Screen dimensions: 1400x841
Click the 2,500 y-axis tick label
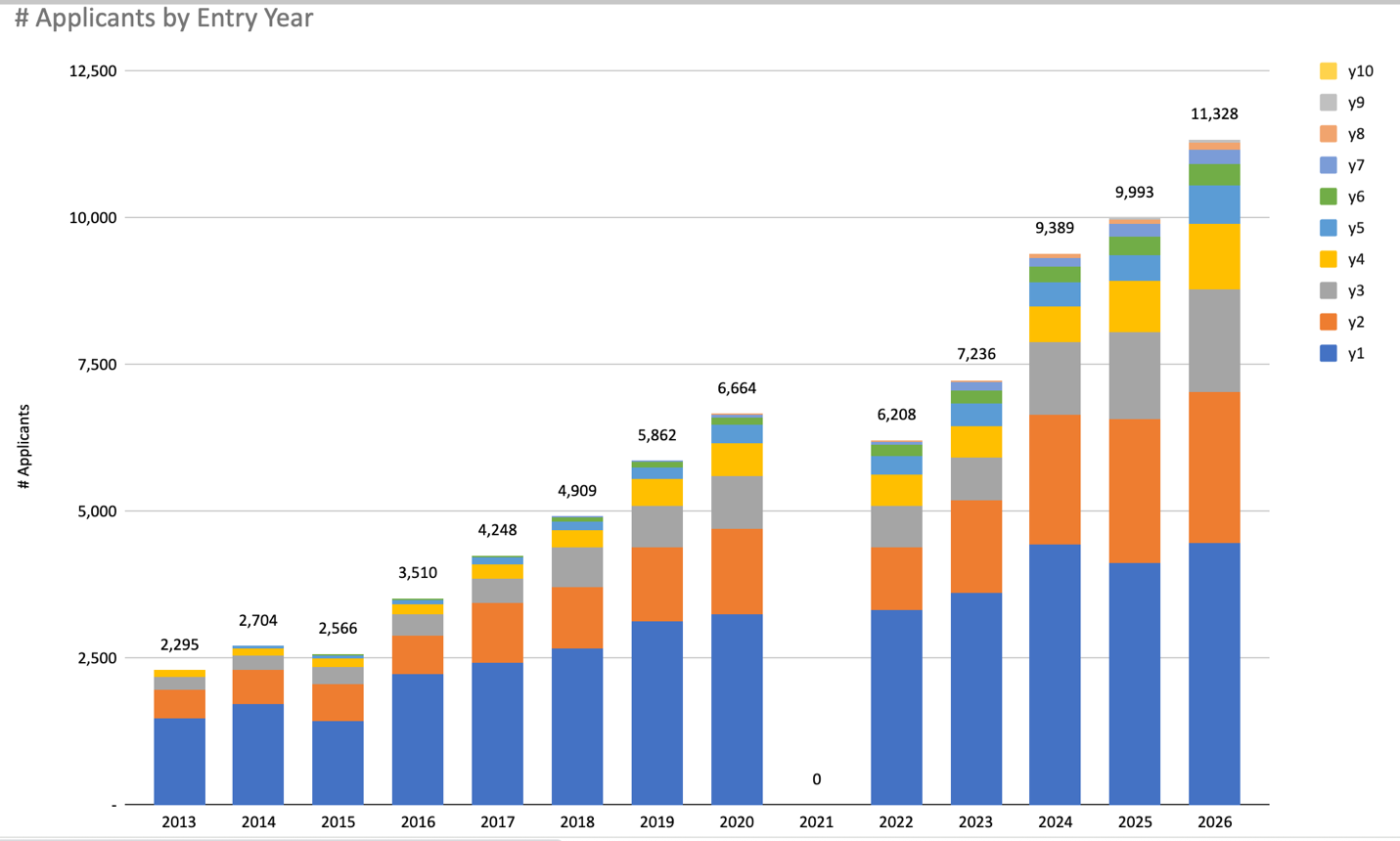tap(97, 658)
